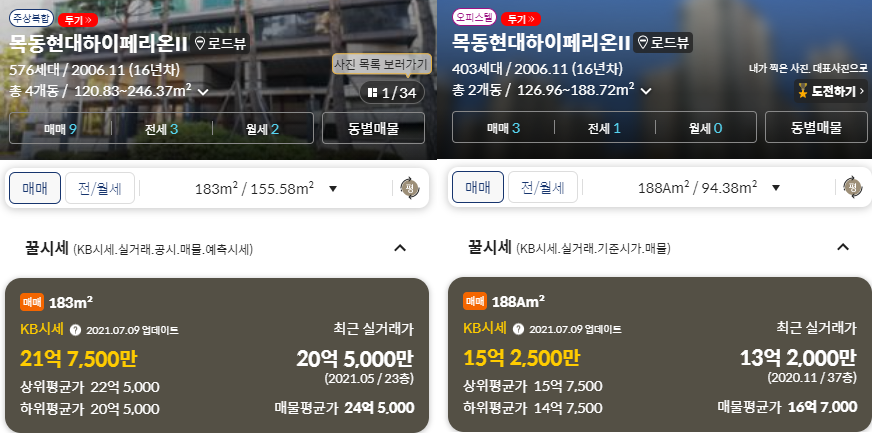Select 매매 9 listings tab on left
This screenshot has width=872, height=433.
[60, 129]
